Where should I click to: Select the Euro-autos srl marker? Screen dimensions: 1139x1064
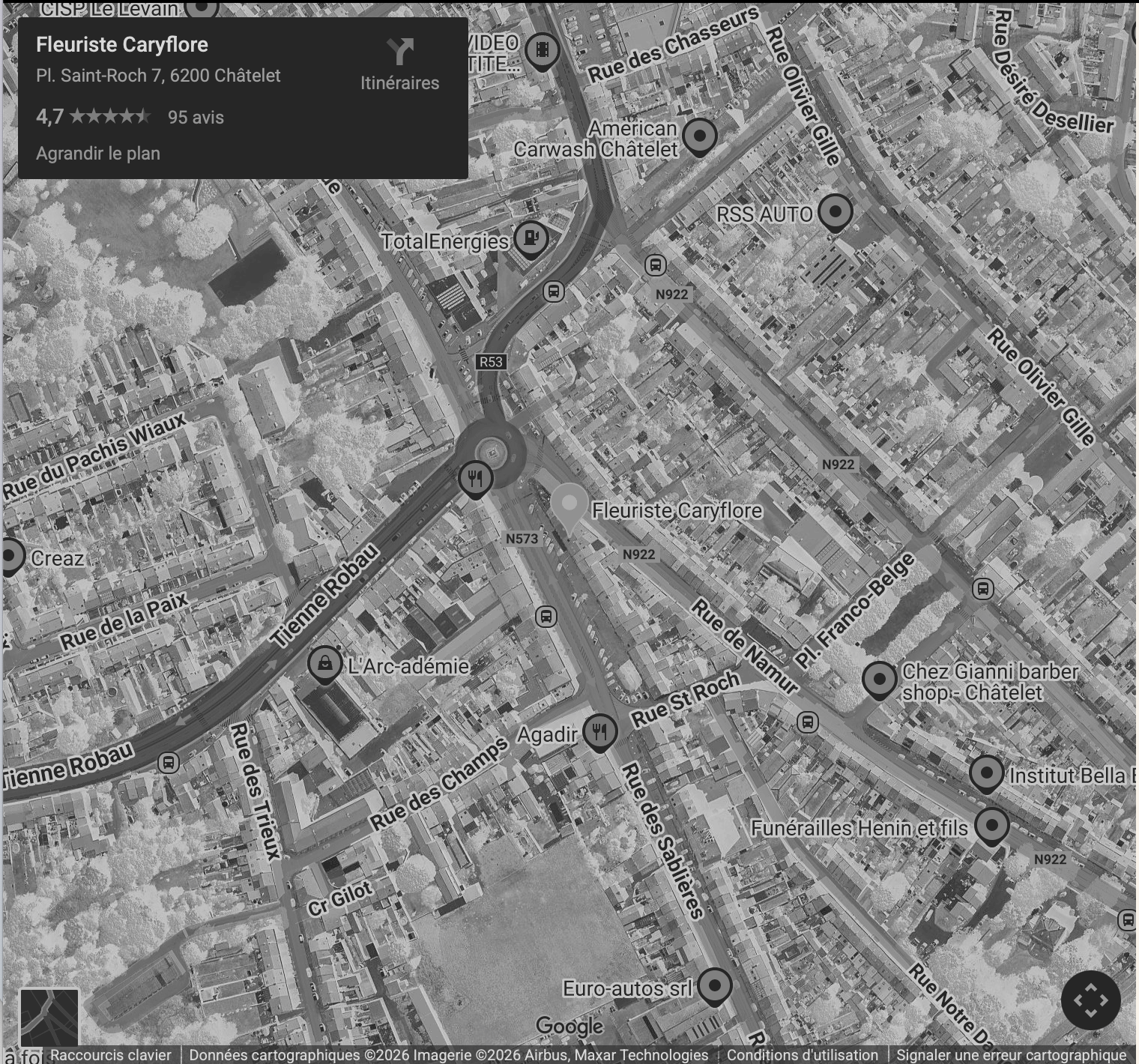[716, 988]
